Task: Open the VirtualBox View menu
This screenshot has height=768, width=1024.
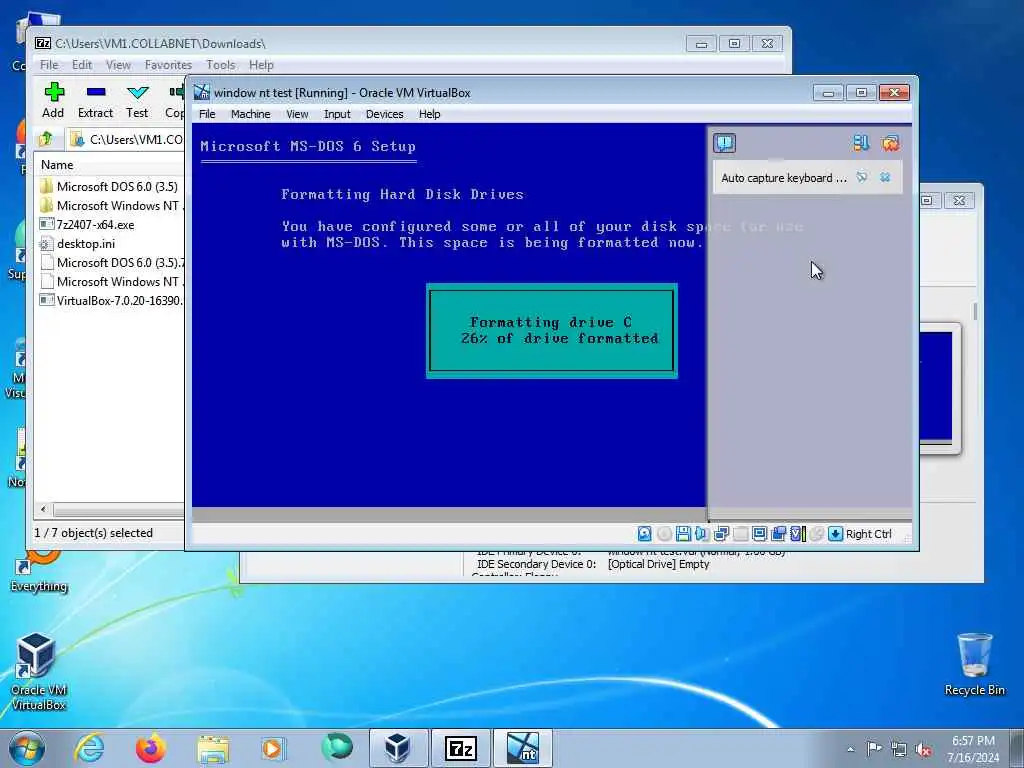Action: pos(297,114)
